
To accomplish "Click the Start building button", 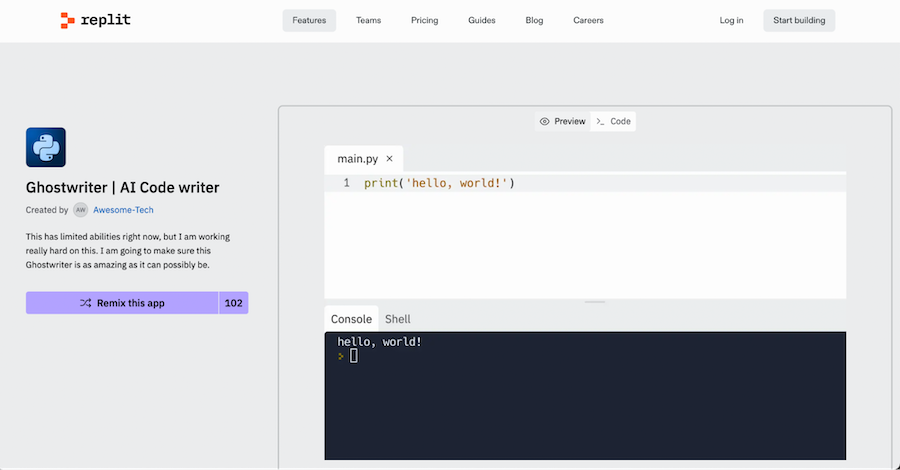I will pos(799,21).
